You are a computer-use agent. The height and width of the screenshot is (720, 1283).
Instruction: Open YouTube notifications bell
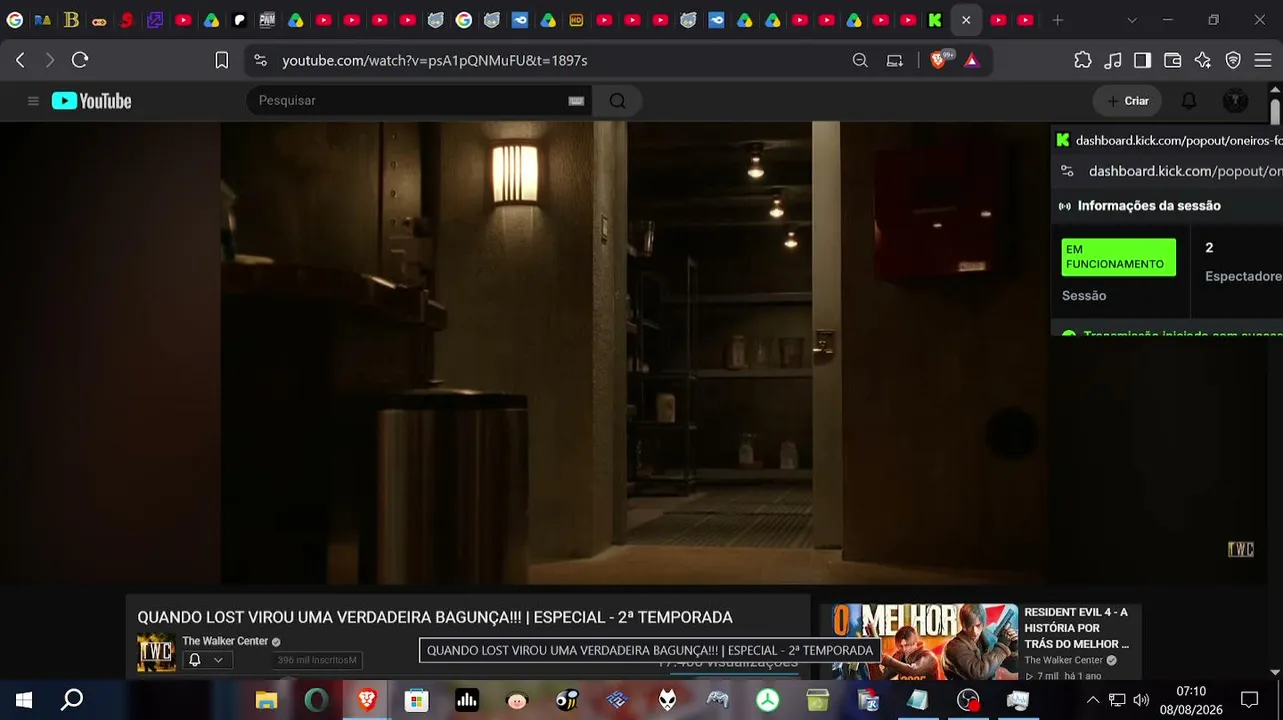(x=1189, y=101)
